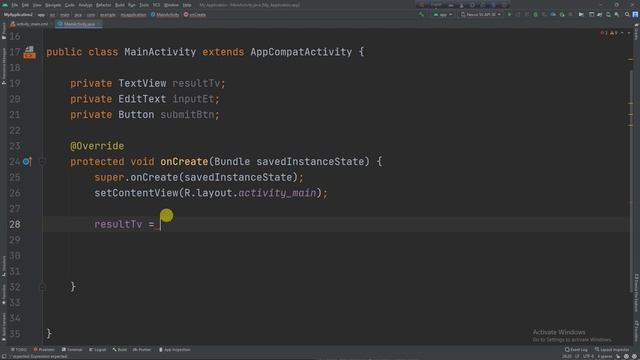The image size is (640, 360).
Task: Open the View menu
Action: pos(37,5)
